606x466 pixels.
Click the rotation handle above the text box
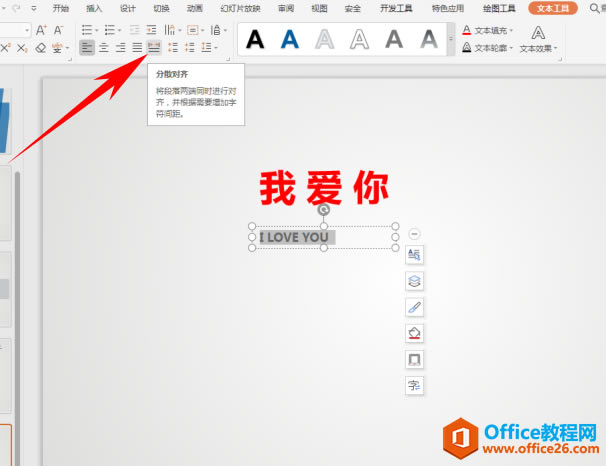pyautogui.click(x=323, y=210)
